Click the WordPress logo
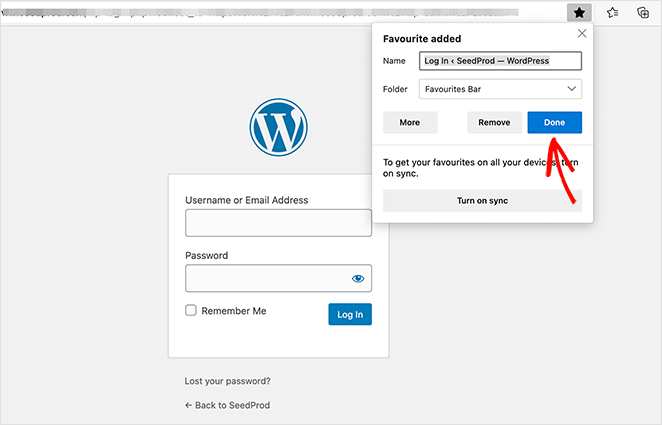Viewport: 662px width, 425px height. [279, 128]
